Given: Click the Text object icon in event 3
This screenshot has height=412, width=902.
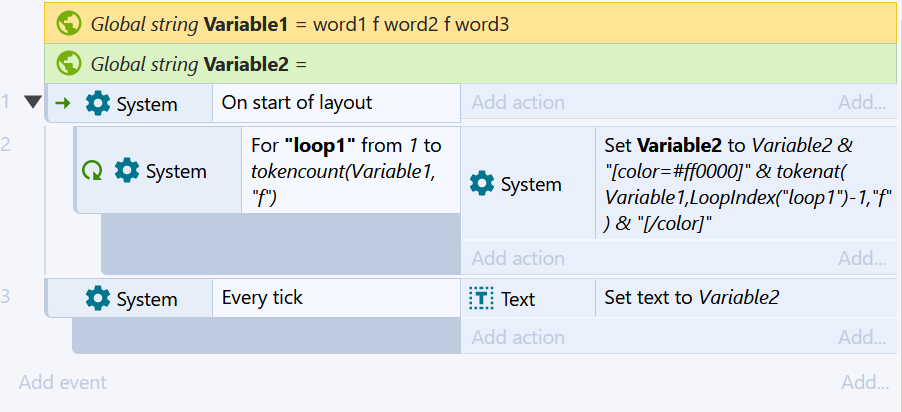Looking at the screenshot, I should [x=481, y=298].
